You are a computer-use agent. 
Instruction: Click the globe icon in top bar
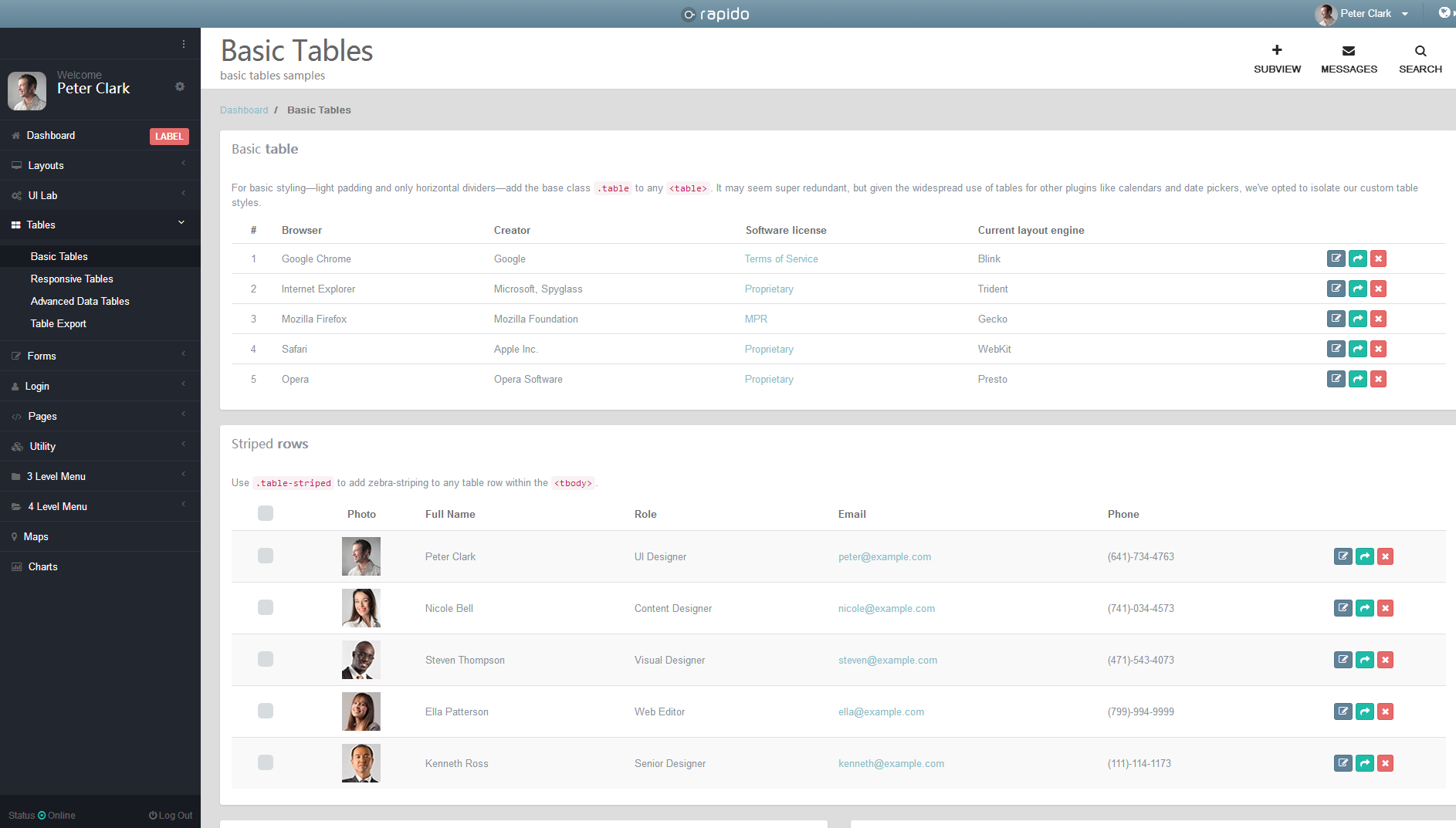pyautogui.click(x=1444, y=12)
